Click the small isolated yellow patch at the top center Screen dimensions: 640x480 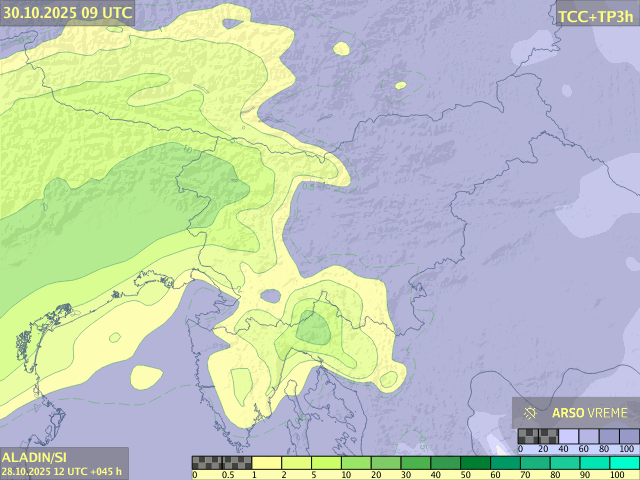[x=342, y=48]
